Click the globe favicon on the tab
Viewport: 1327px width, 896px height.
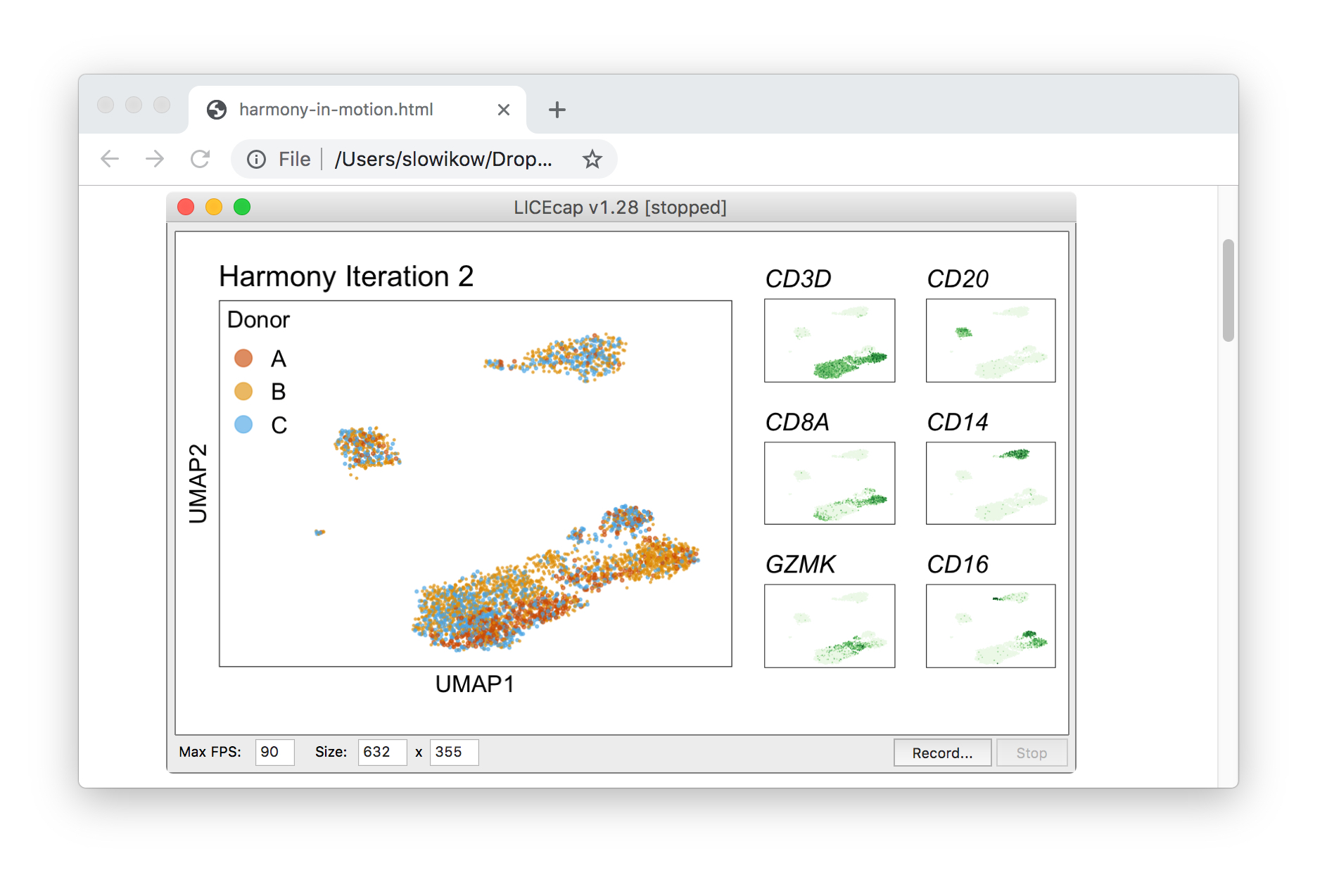coord(217,110)
